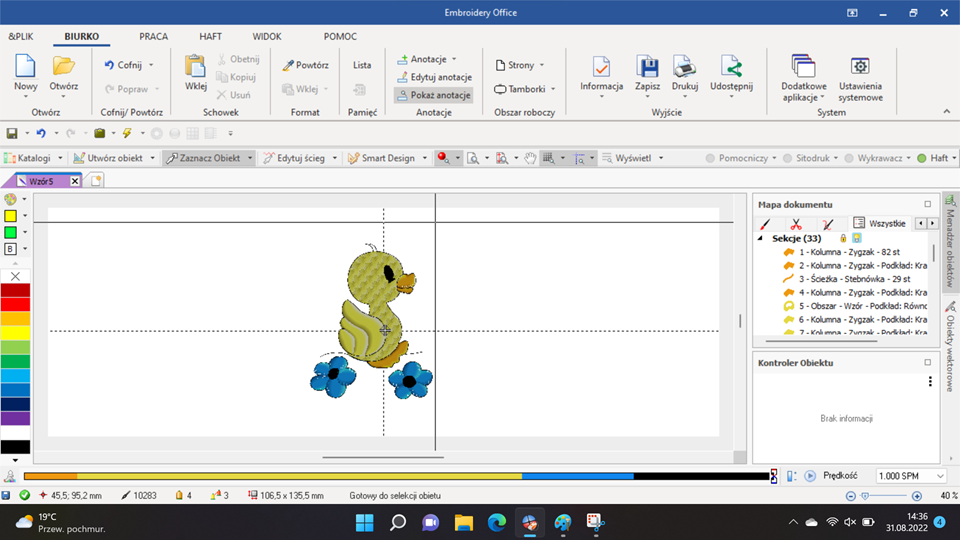Click the Udostępnij share icon
The image size is (960, 540).
click(731, 68)
